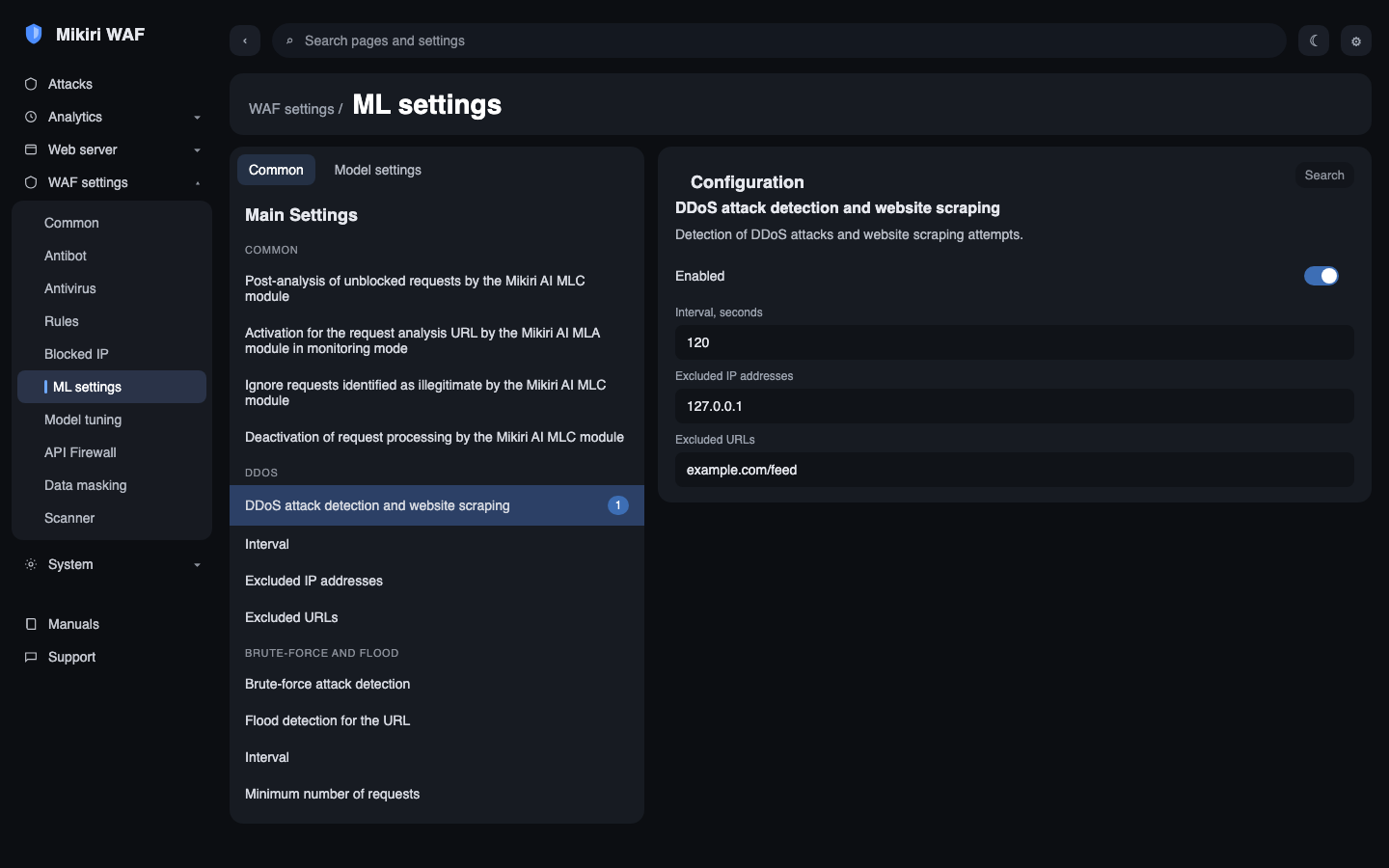Click the Search button in Configuration panel
The image size is (1389, 868).
pos(1324,175)
